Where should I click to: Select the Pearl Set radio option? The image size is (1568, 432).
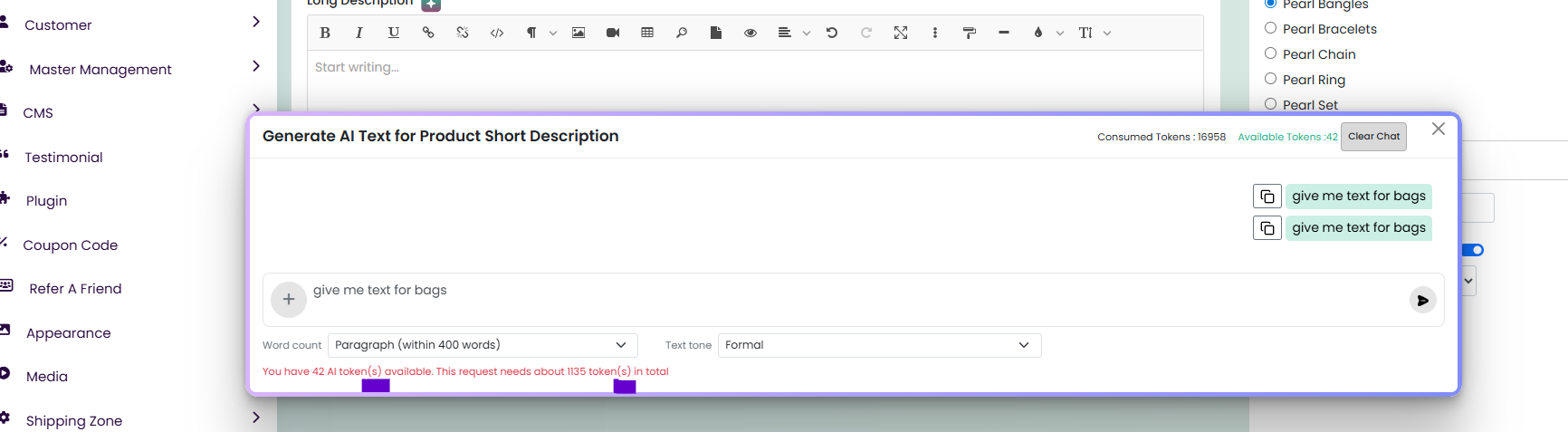[x=1271, y=104]
